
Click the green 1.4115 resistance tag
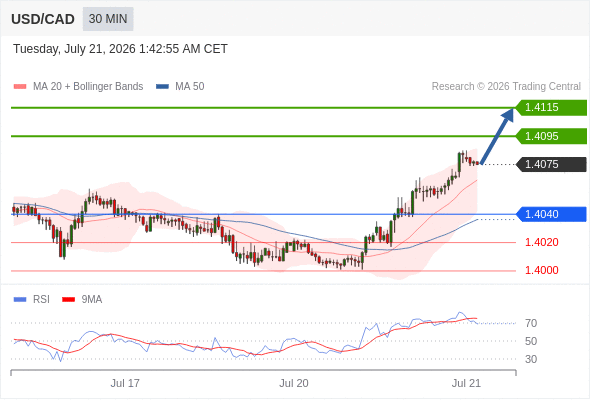coord(551,108)
